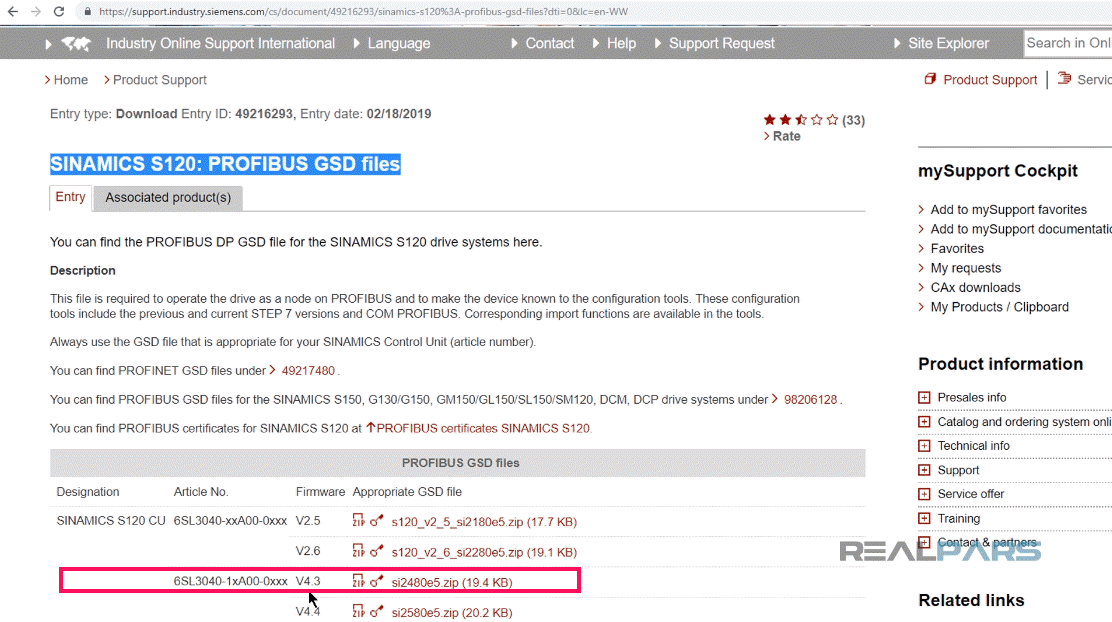Open the Help menu item
Screen dimensions: 1112x622
(621, 43)
